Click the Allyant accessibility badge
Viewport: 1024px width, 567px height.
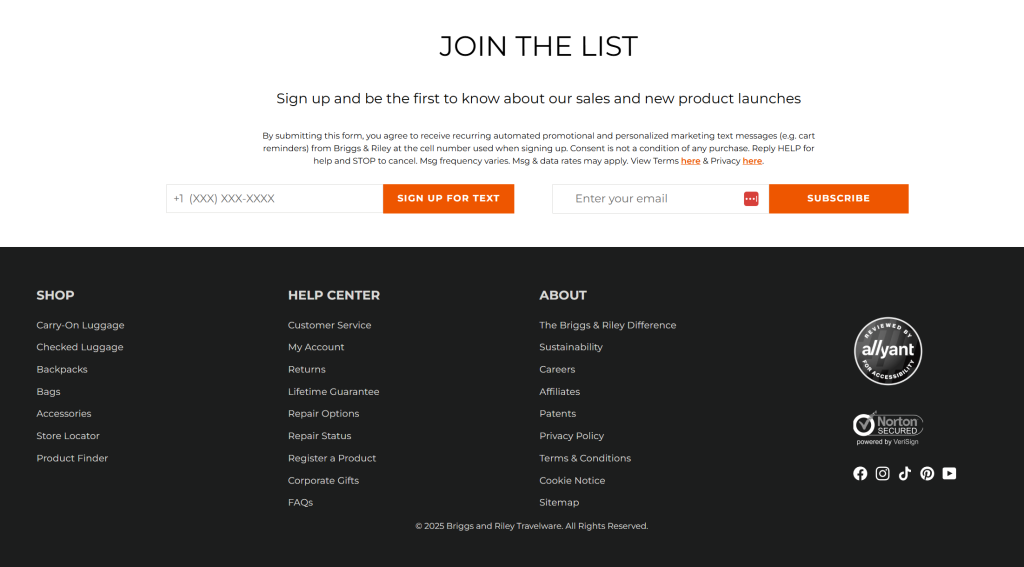pyautogui.click(x=887, y=351)
